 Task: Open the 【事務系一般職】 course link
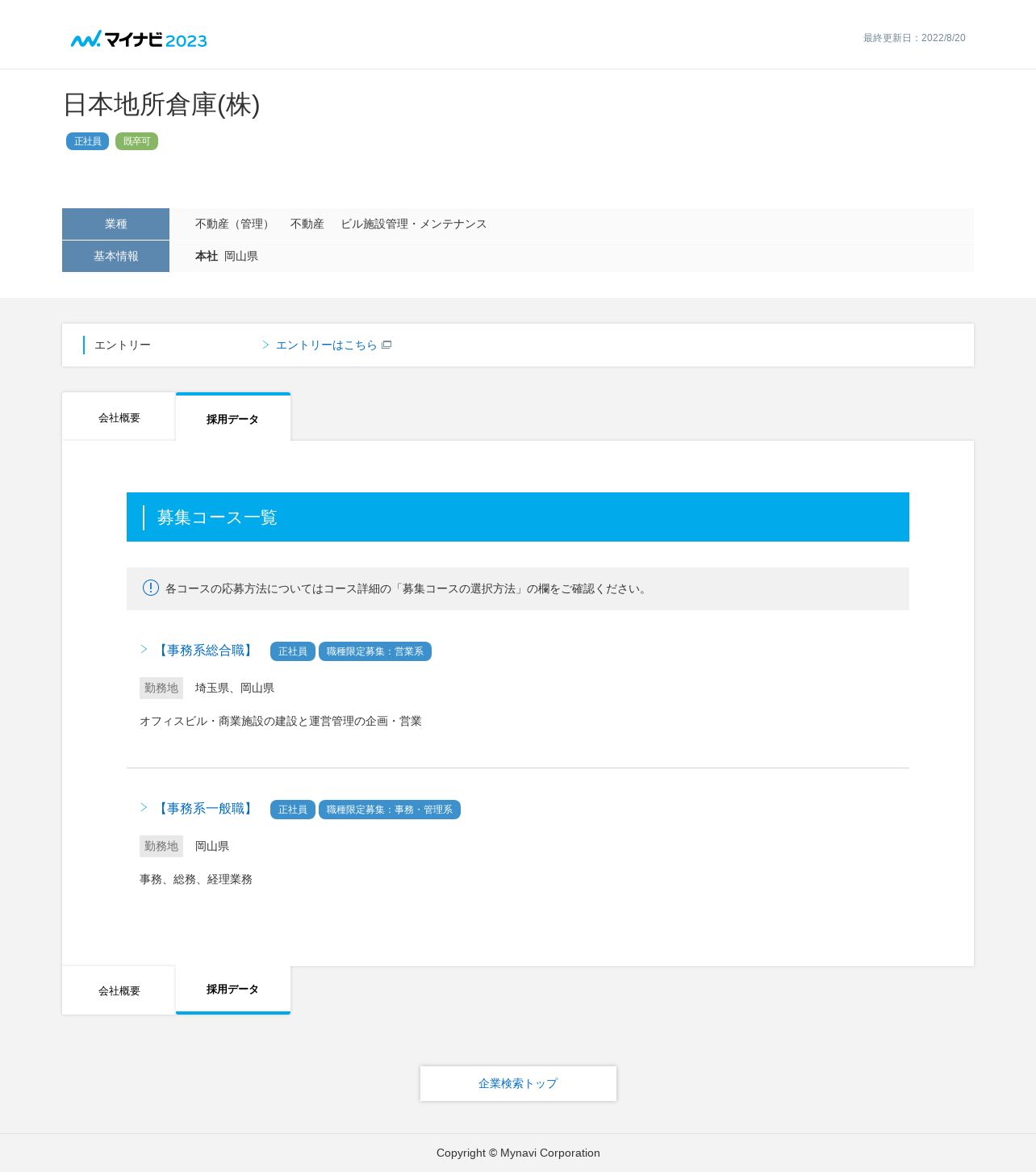[206, 809]
